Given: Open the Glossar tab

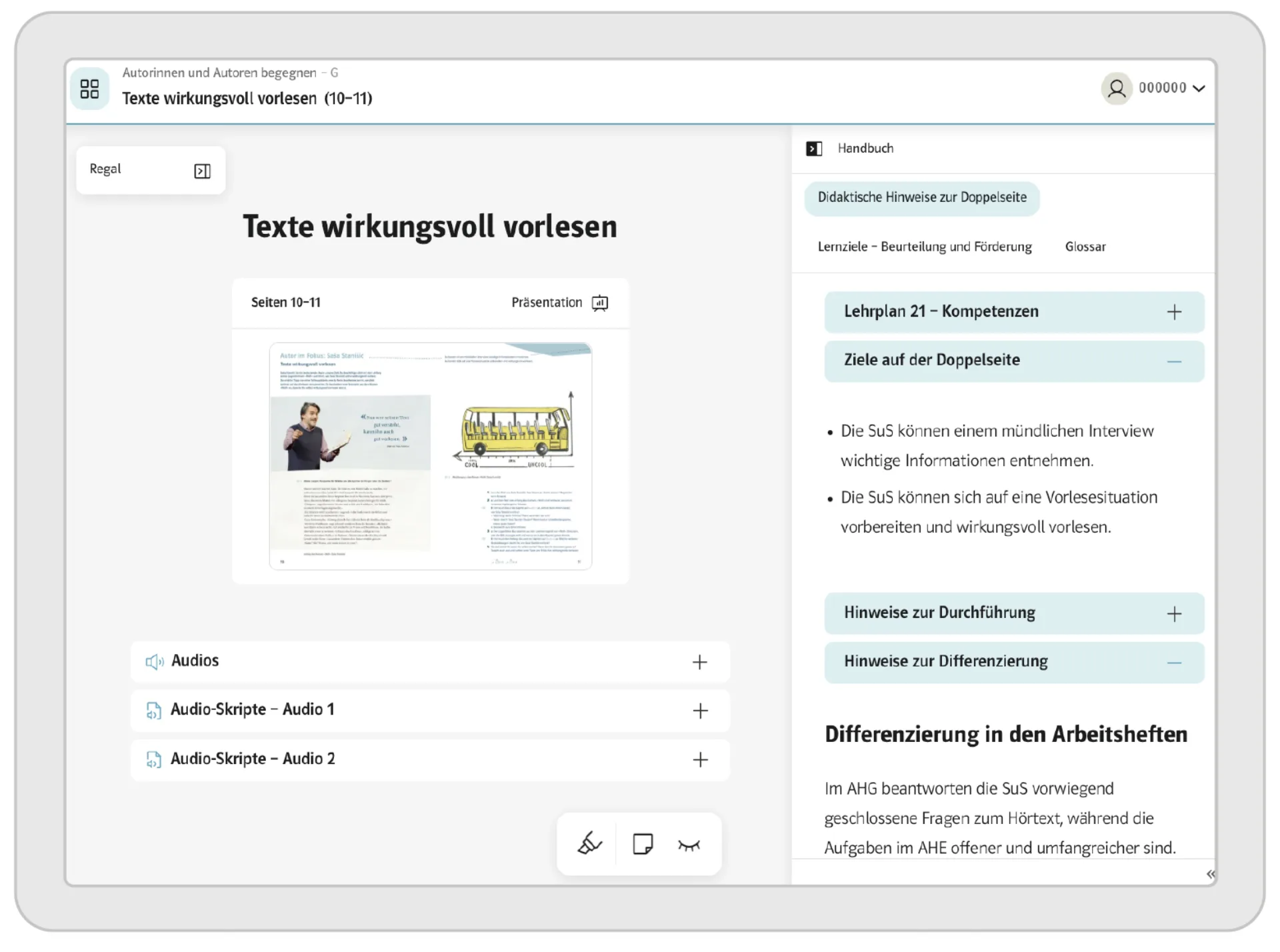Looking at the screenshot, I should click(1085, 247).
